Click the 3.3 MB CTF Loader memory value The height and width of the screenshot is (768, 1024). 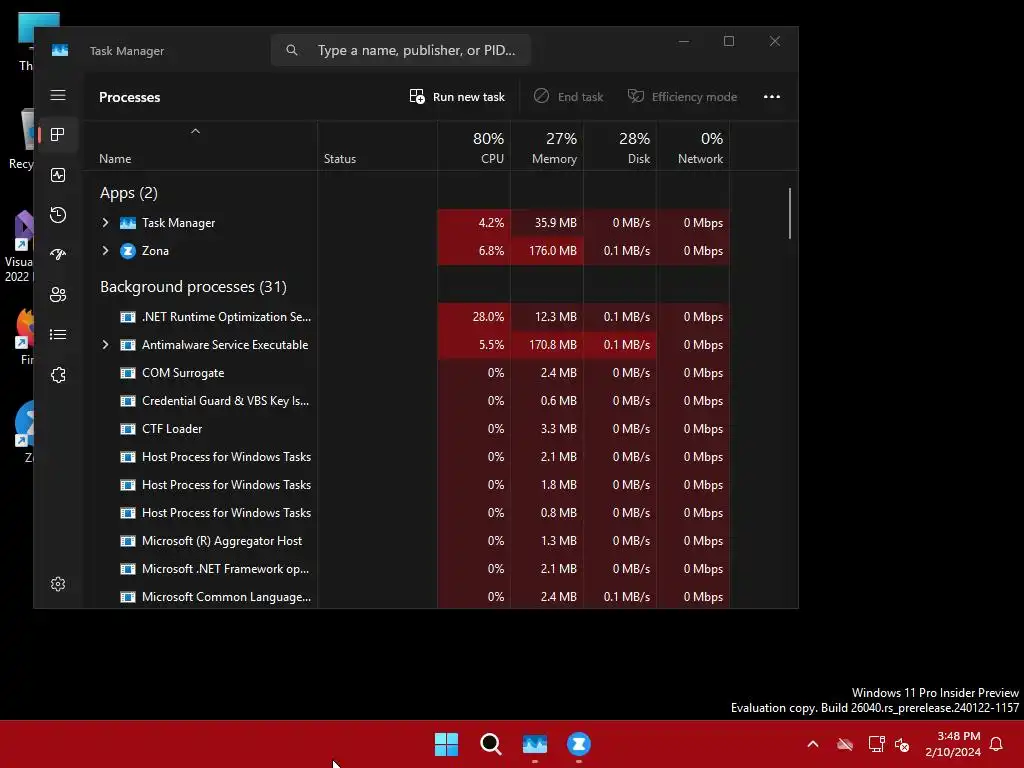[558, 429]
